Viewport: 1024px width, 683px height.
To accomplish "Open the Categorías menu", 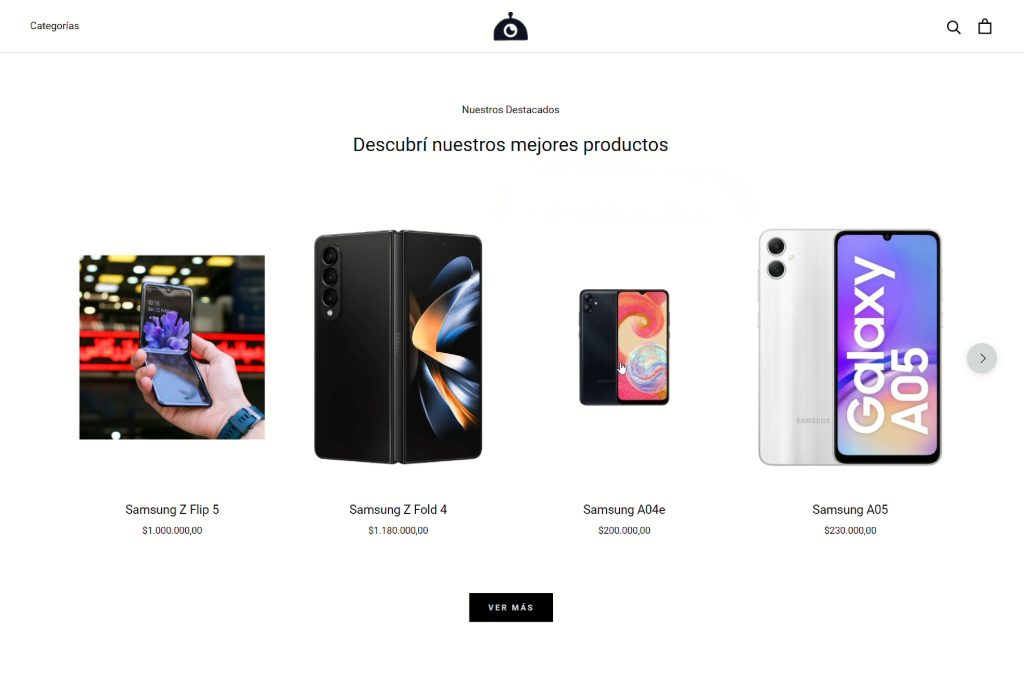I will click(54, 26).
